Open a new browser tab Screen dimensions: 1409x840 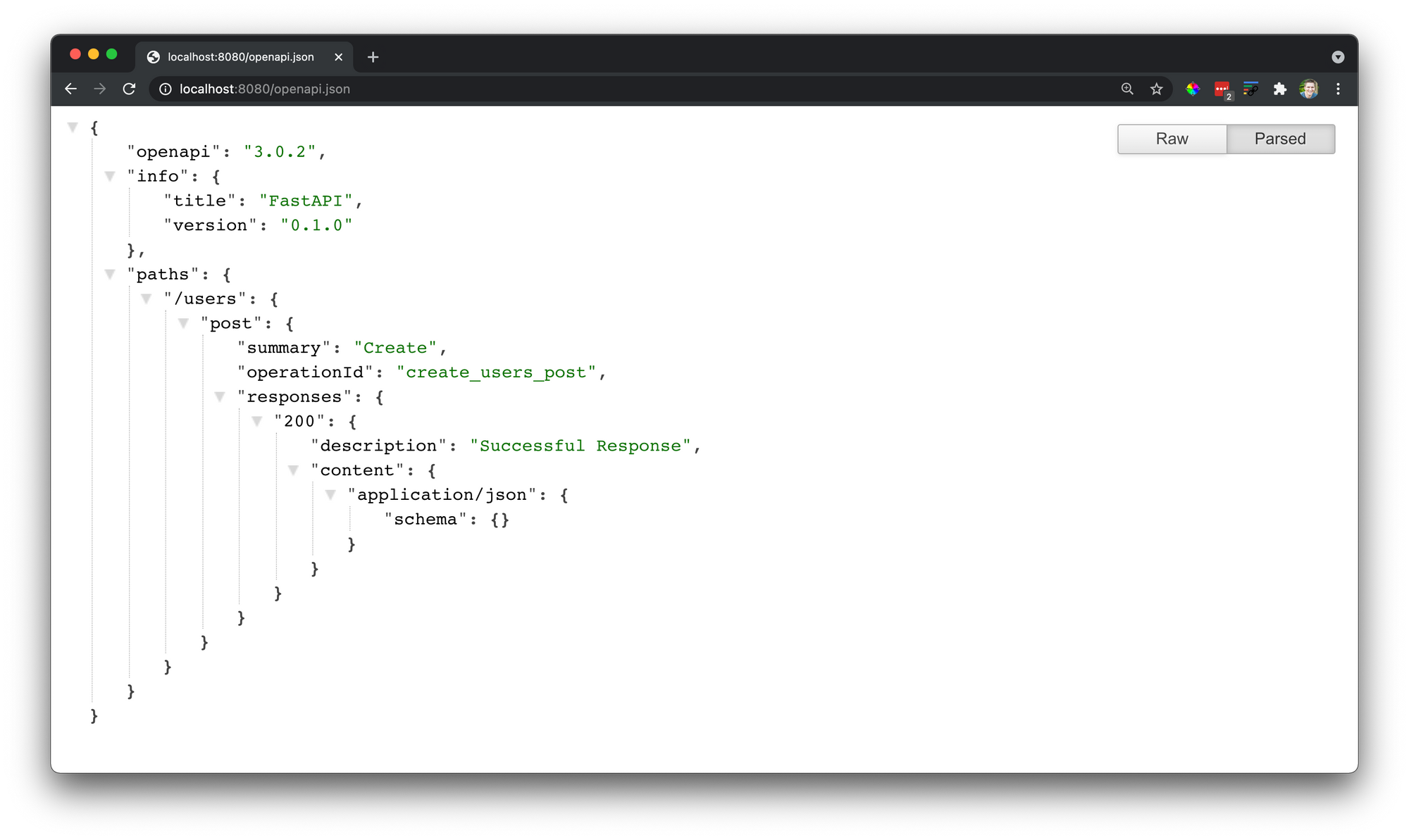click(x=373, y=57)
